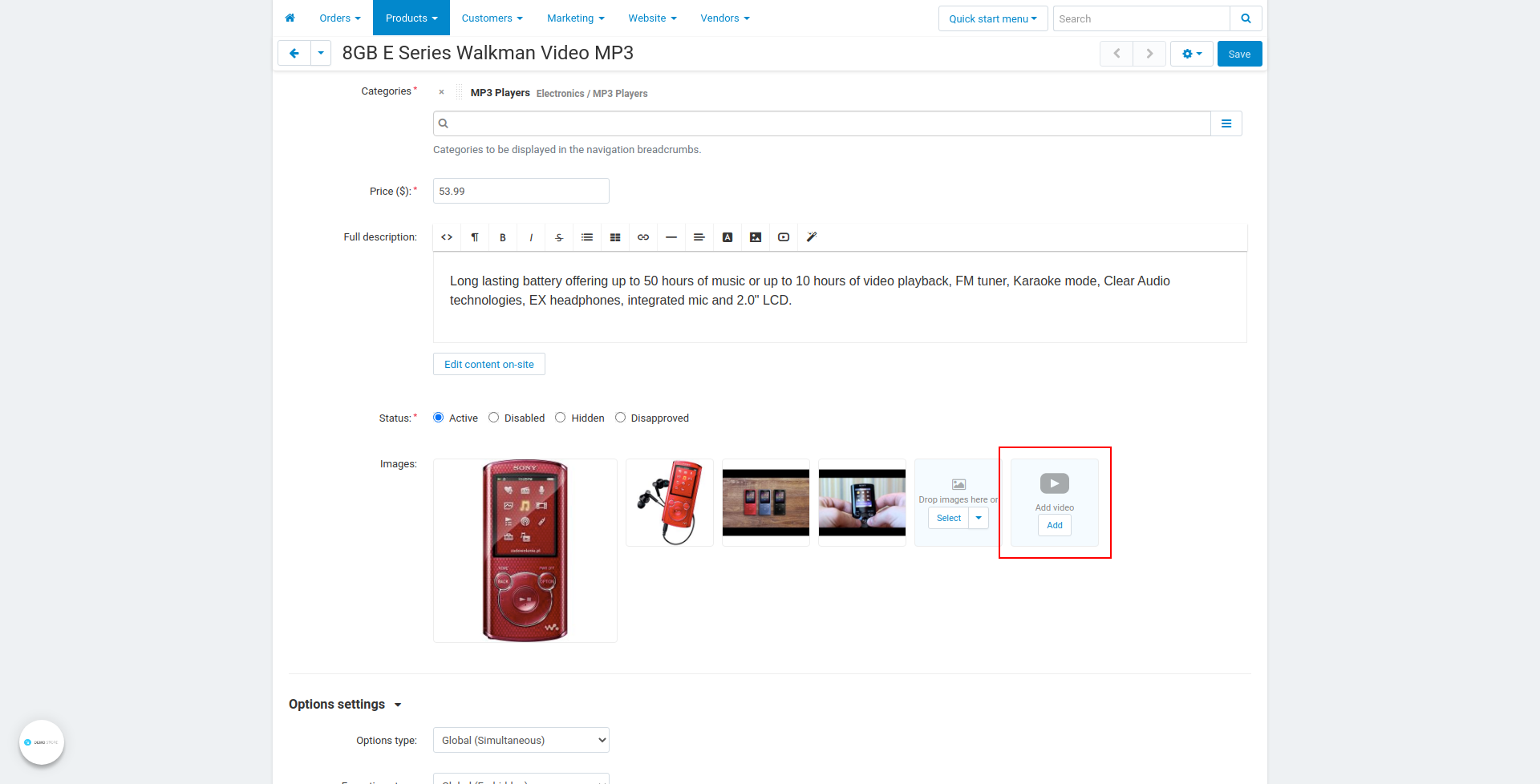This screenshot has width=1540, height=784.
Task: Insert a horizontal line
Action: pyautogui.click(x=671, y=237)
